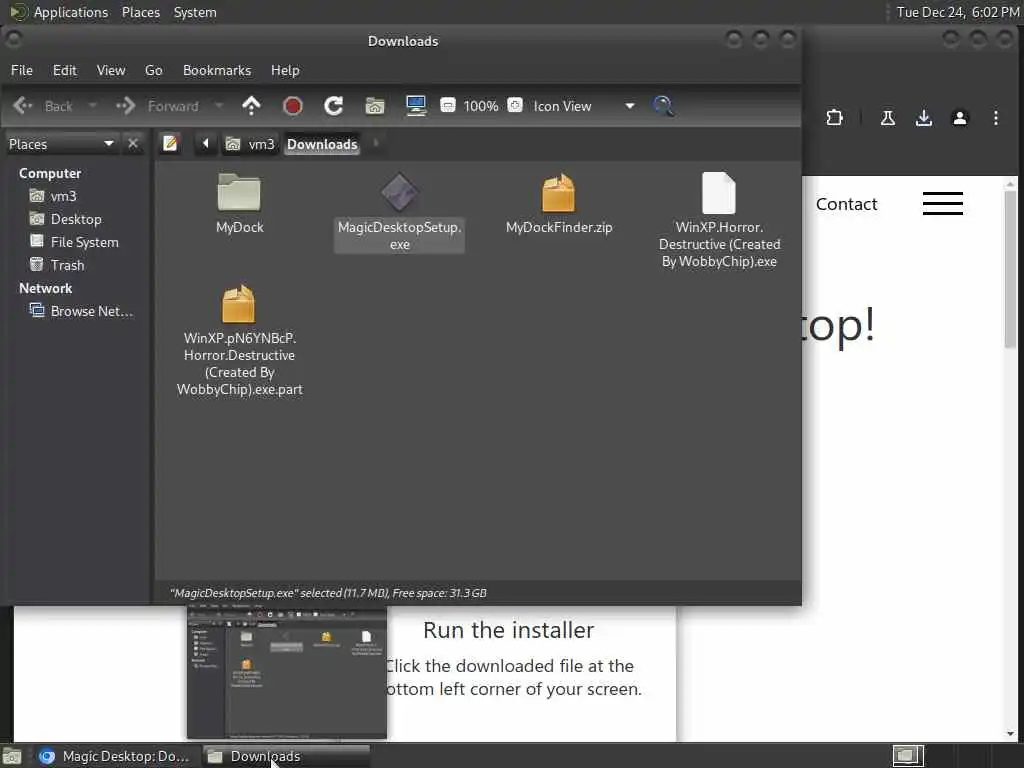Open the Go menu
The height and width of the screenshot is (768, 1024).
pos(153,70)
